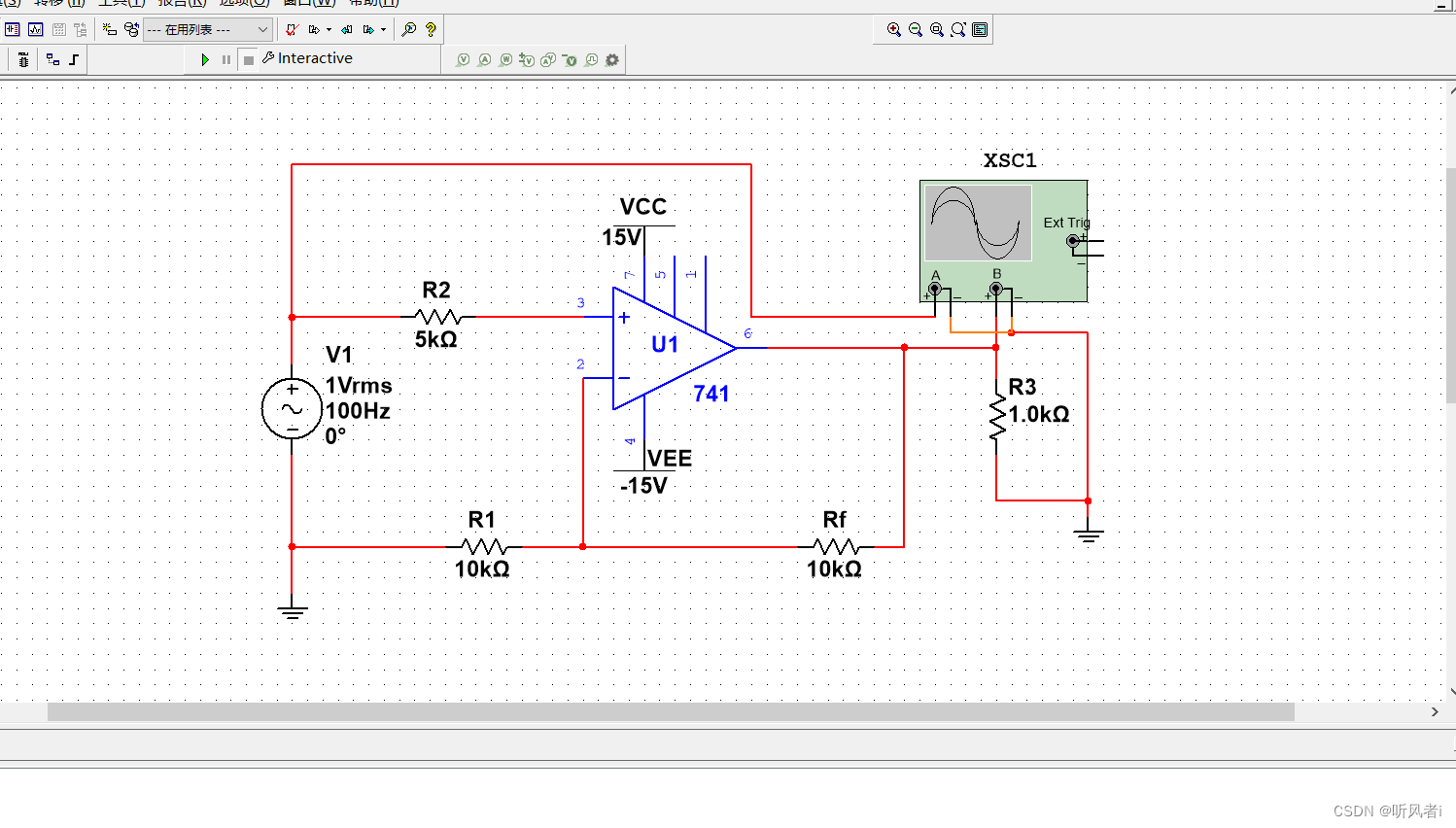Select the voltage probe tool
This screenshot has width=1456, height=828.
[x=463, y=60]
